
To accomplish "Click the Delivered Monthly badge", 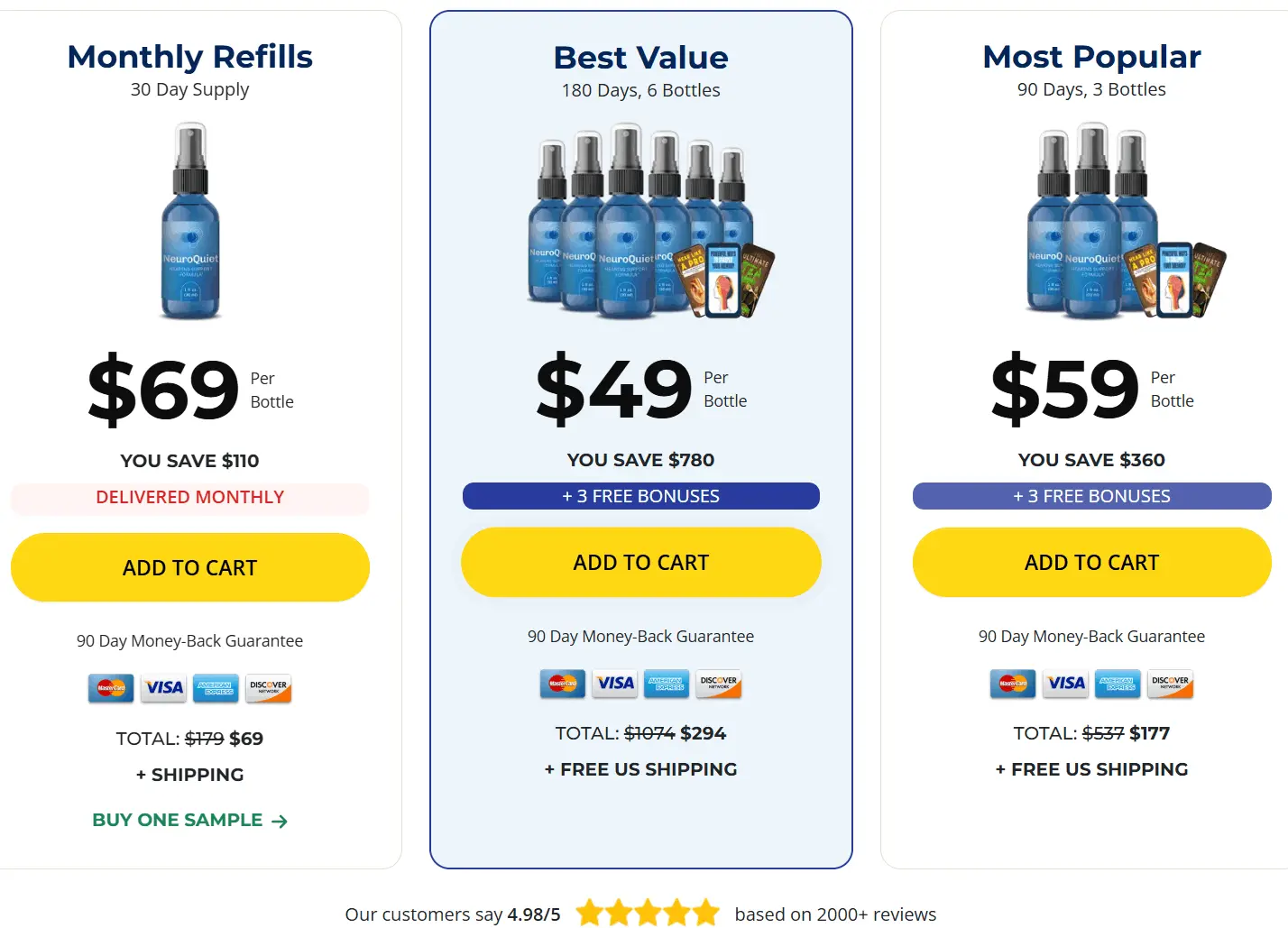I will coord(190,498).
